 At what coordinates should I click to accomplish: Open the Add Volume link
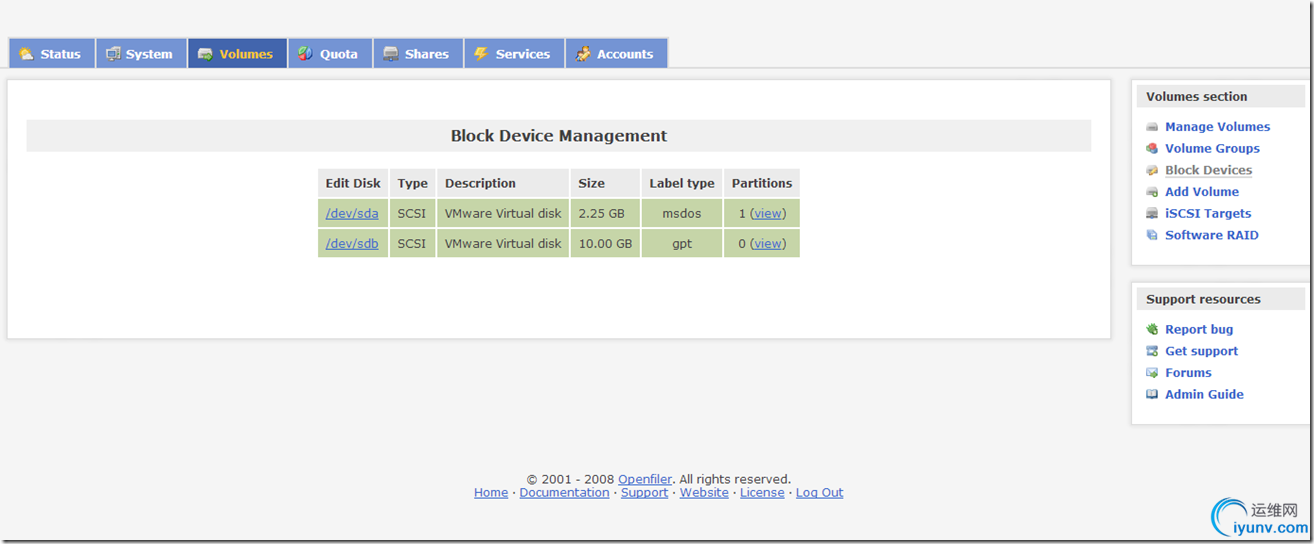click(x=1202, y=192)
